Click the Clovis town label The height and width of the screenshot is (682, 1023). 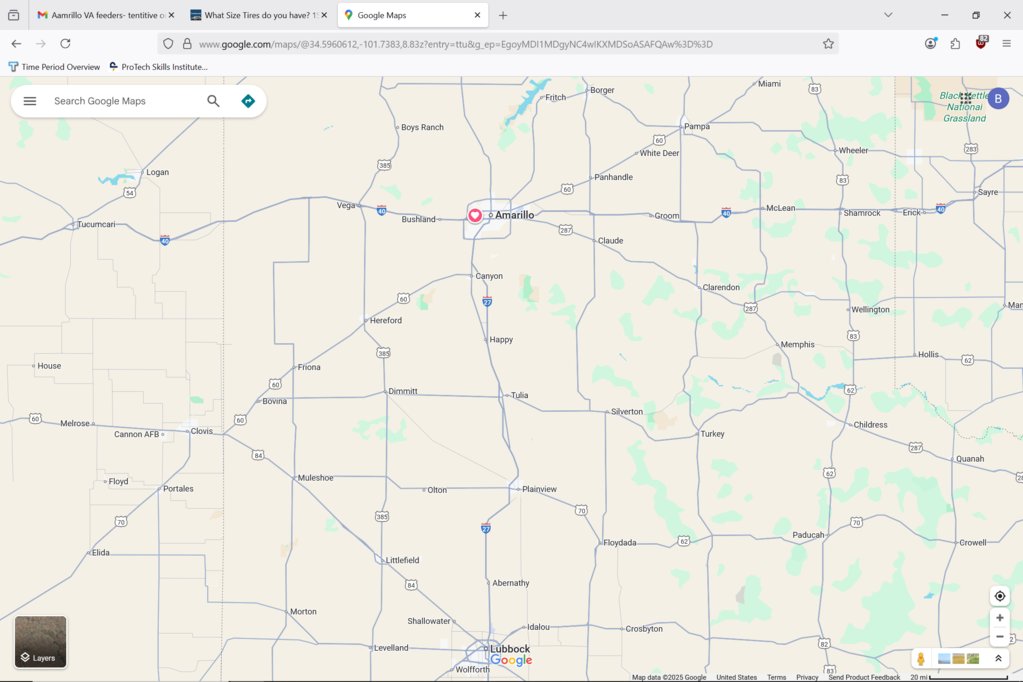click(202, 431)
